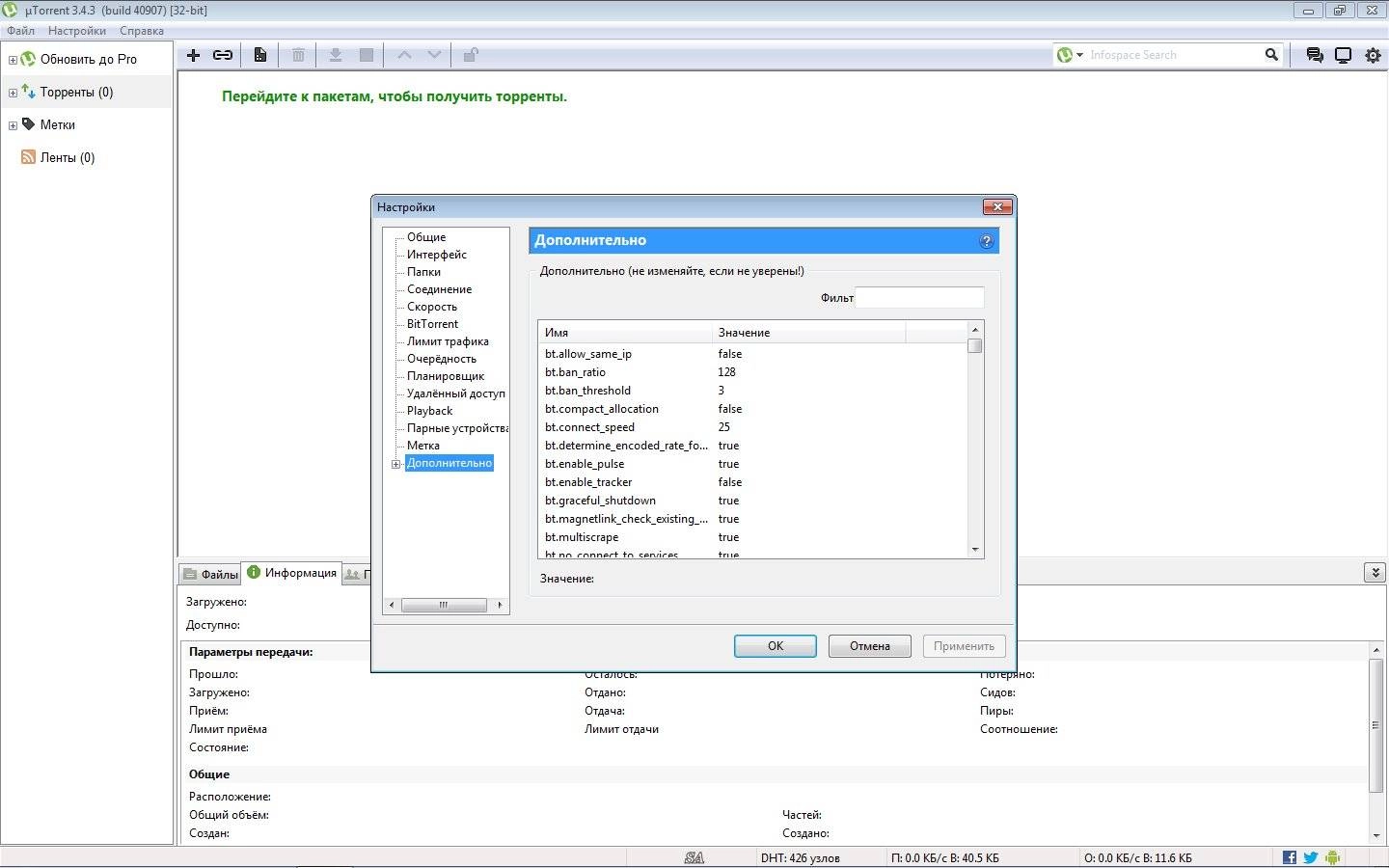This screenshot has width=1389, height=868.
Task: Open the Infospace Search provider dropdown
Action: [1077, 54]
